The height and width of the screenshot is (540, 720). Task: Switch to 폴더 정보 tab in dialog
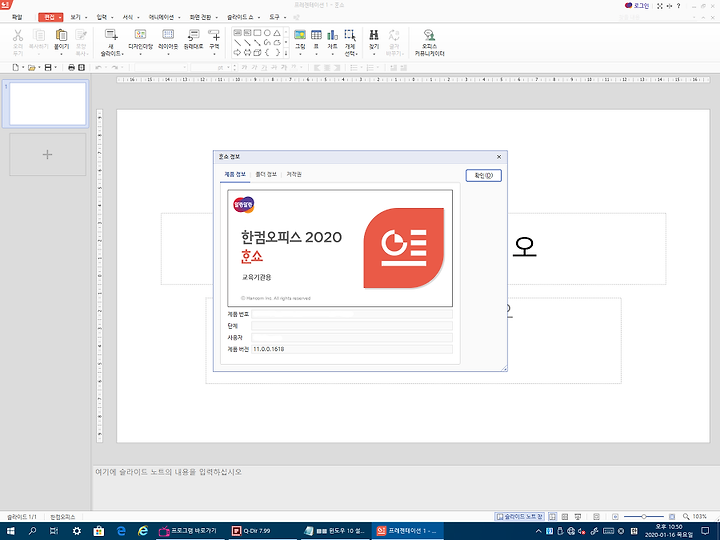(266, 174)
